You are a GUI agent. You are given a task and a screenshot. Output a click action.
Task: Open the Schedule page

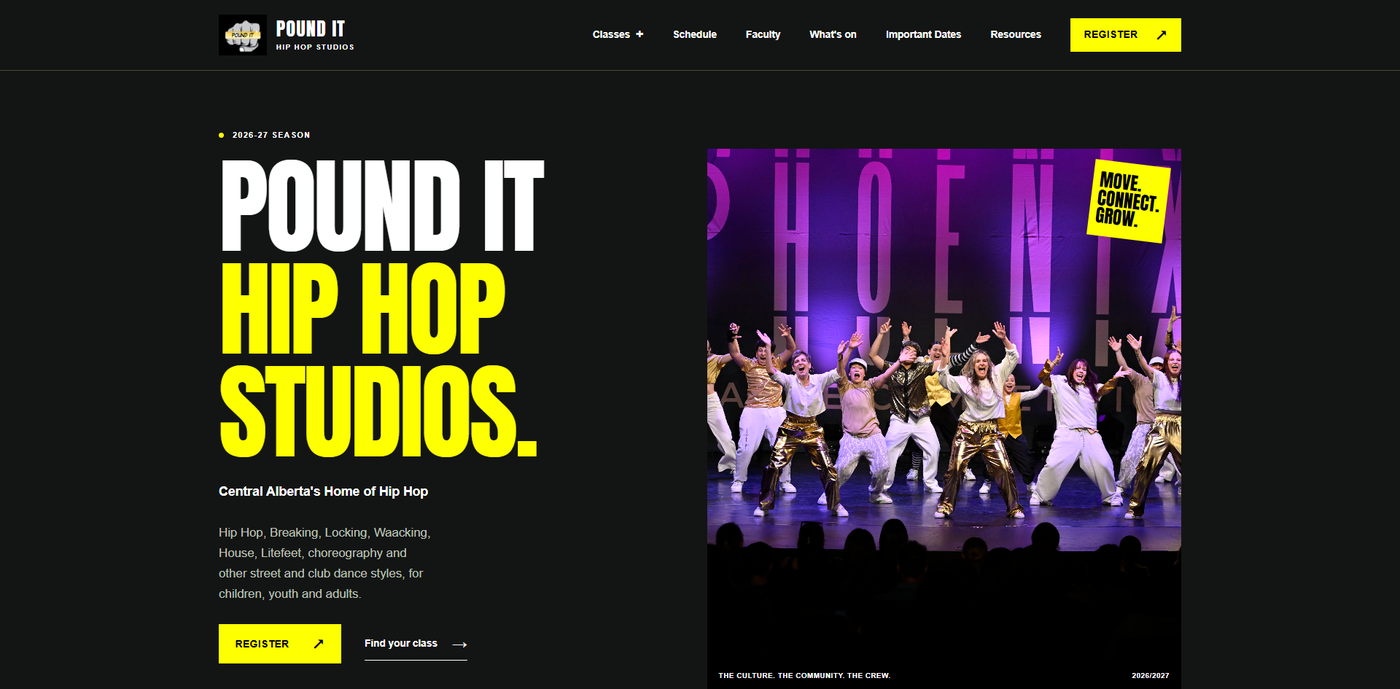tap(694, 34)
